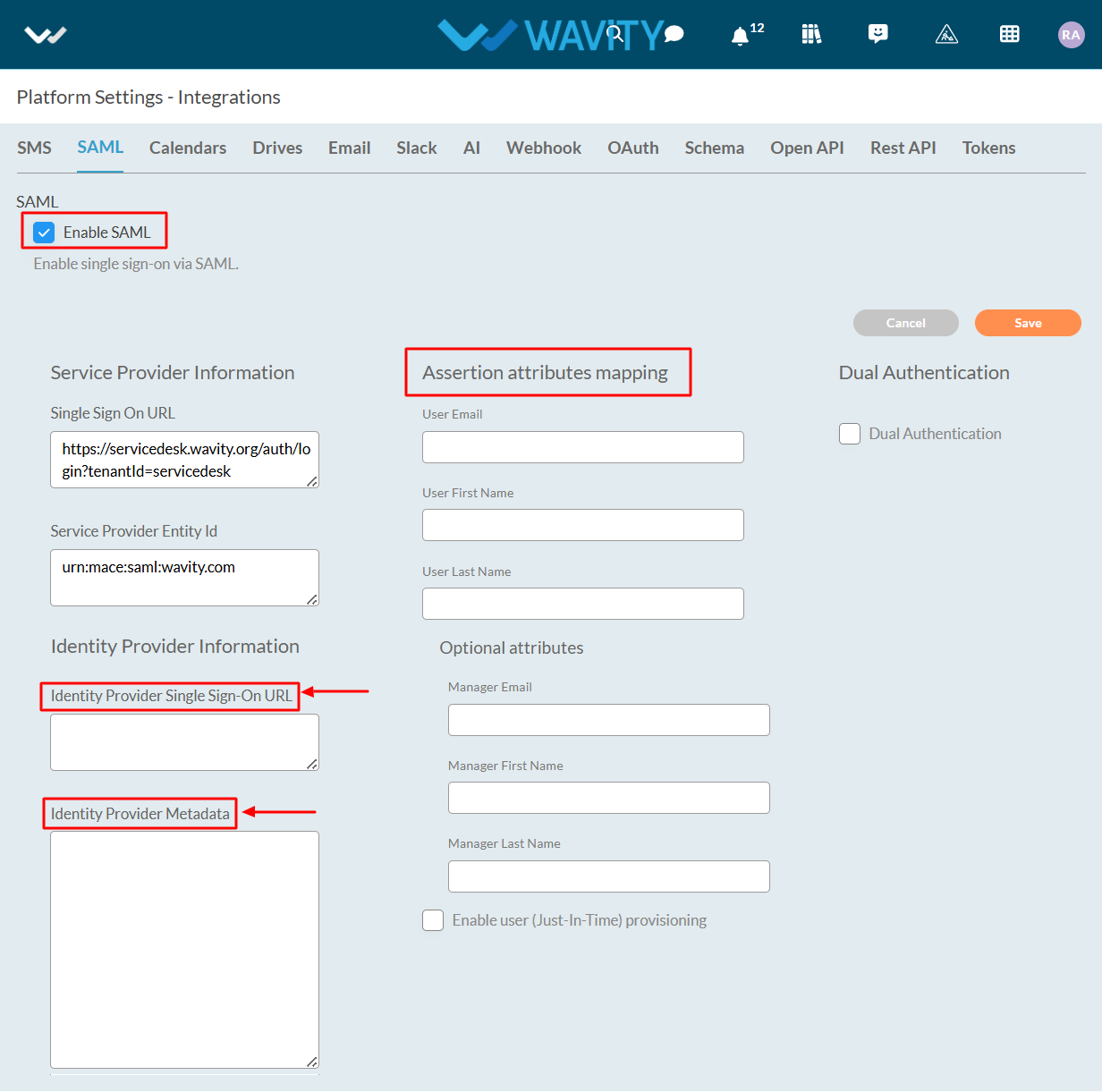Click the Identity Provider Information heading
This screenshot has width=1102, height=1092.
175,647
